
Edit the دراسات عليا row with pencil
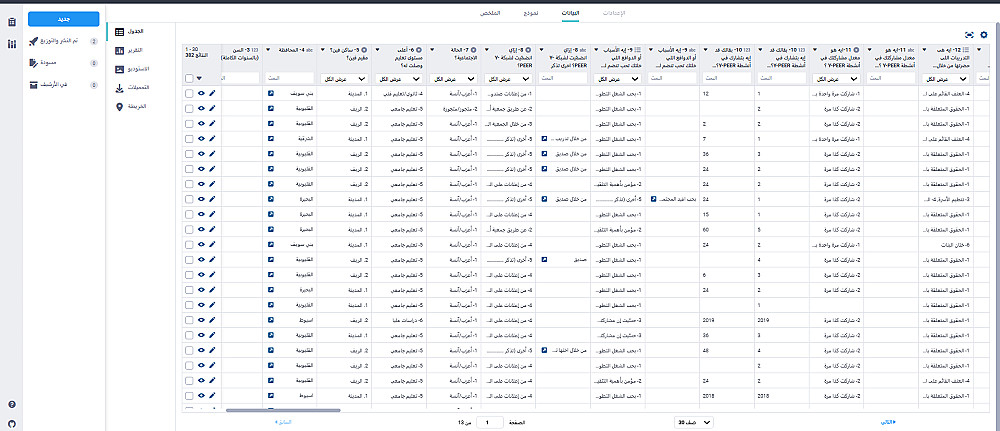[212, 320]
